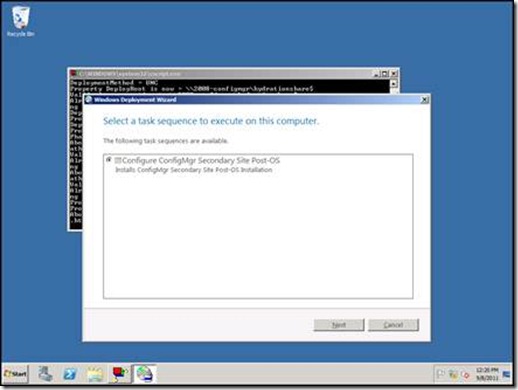Click the console scrollbar up arrow
Image resolution: width=518 pixels, height=390 pixels.
[x=394, y=83]
